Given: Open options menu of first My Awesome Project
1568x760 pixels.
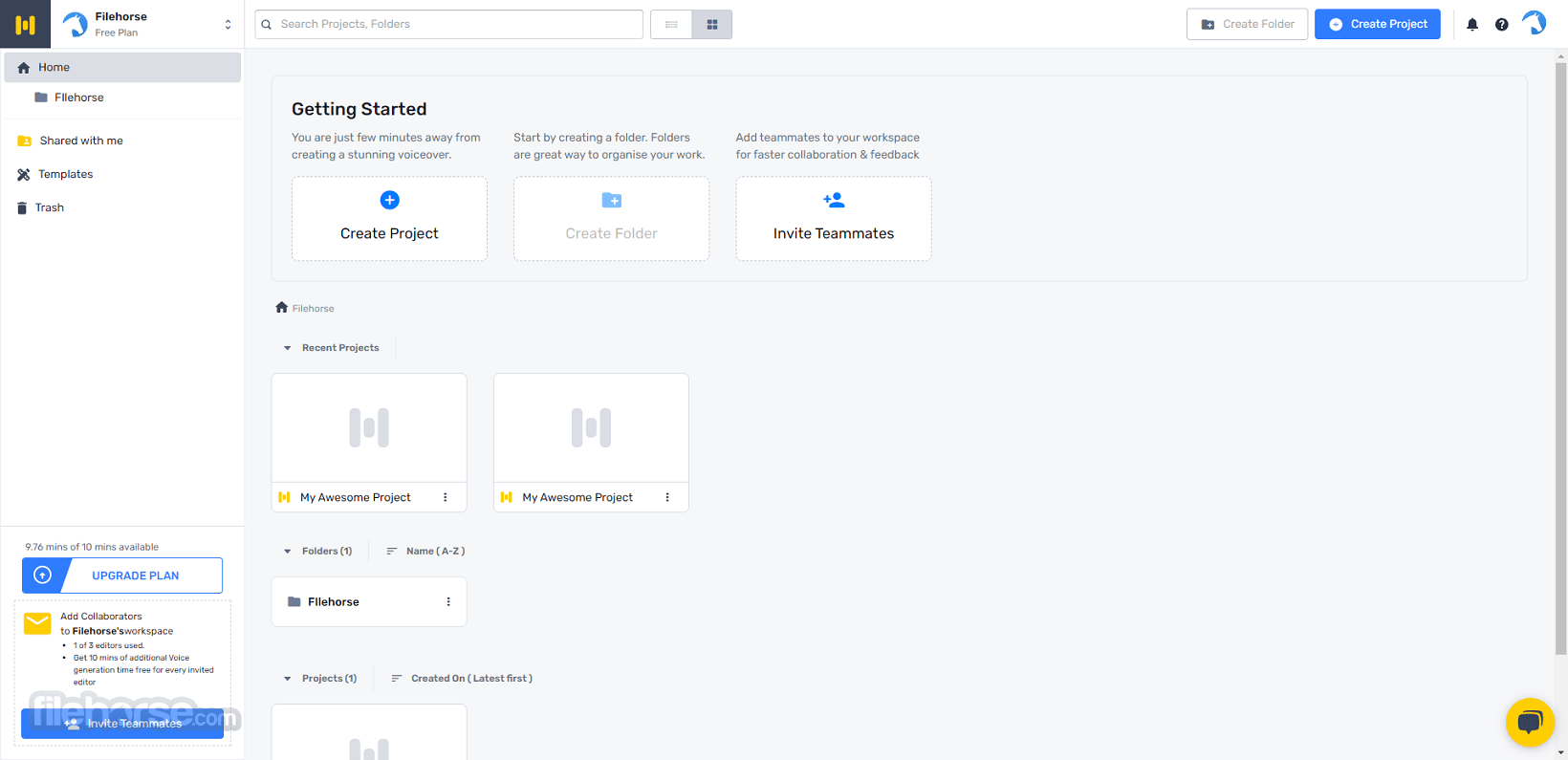Looking at the screenshot, I should (x=446, y=497).
